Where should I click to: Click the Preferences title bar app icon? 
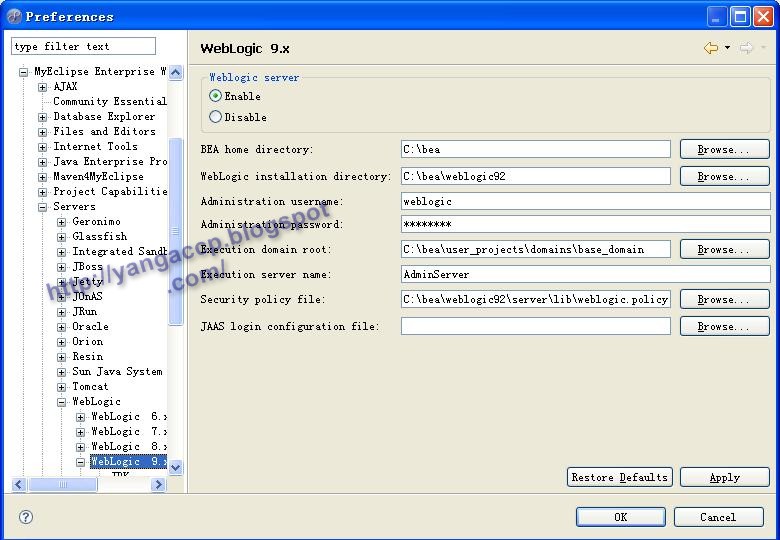14,17
